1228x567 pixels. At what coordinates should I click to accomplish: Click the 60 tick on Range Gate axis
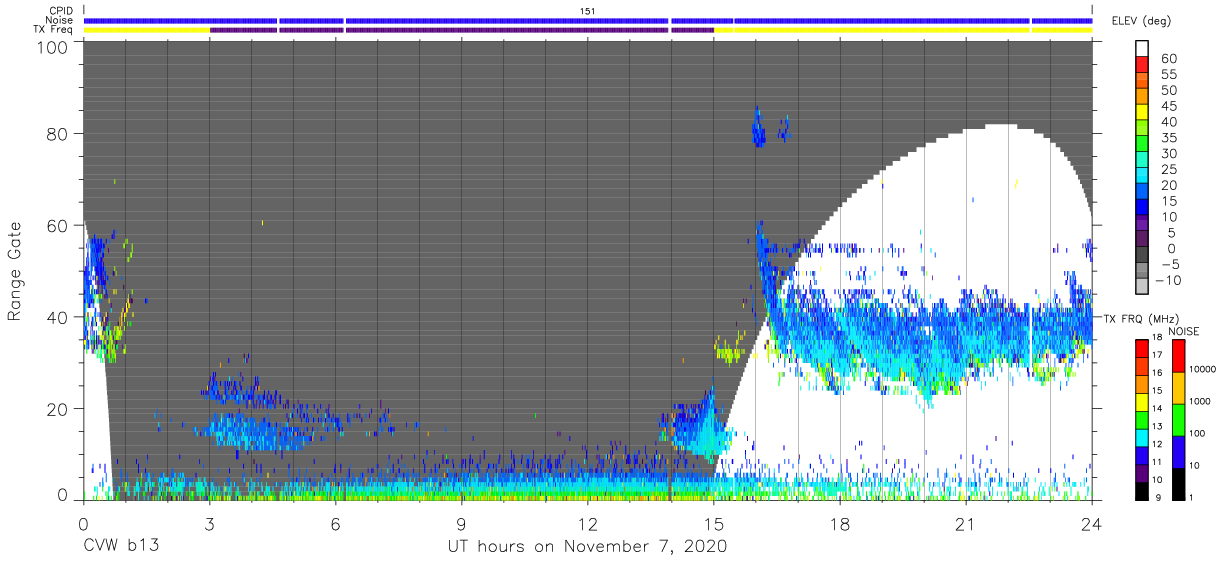[x=57, y=226]
